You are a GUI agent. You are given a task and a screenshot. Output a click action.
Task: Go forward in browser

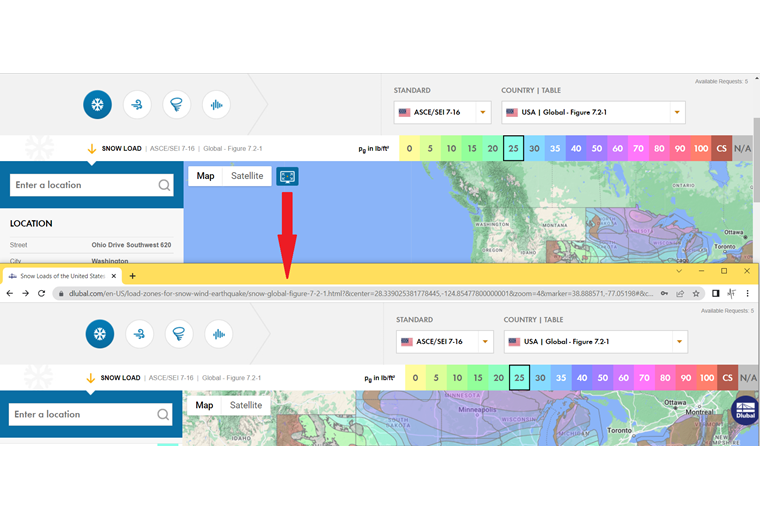click(x=26, y=293)
